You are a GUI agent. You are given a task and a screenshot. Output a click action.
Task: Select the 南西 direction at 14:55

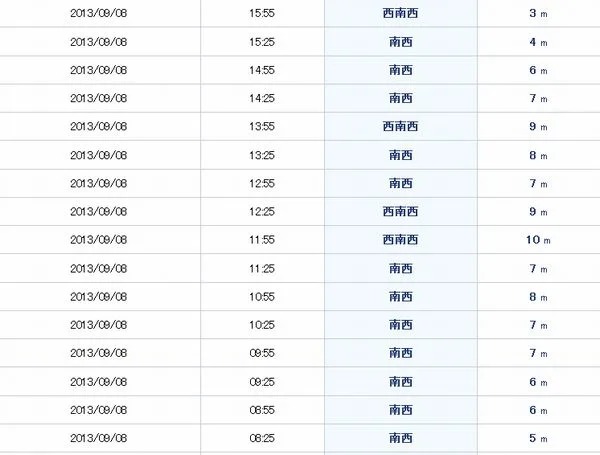(x=401, y=70)
